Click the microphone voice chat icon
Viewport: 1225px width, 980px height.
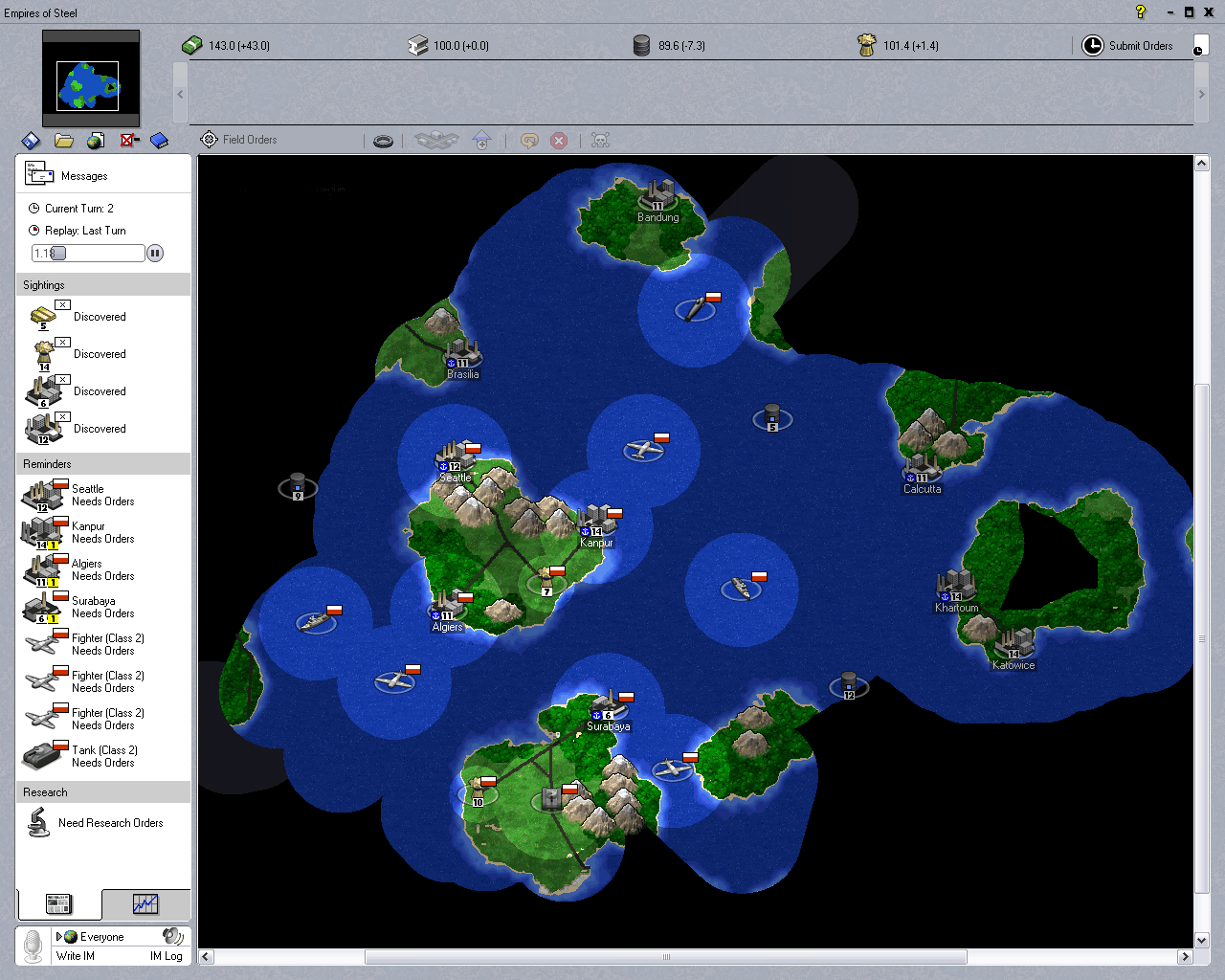tap(33, 946)
